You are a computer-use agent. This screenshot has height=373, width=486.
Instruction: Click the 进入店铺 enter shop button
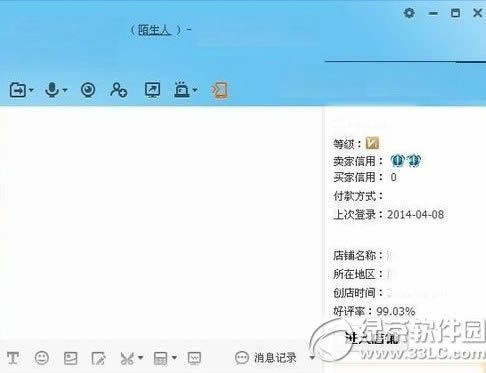pyautogui.click(x=372, y=338)
